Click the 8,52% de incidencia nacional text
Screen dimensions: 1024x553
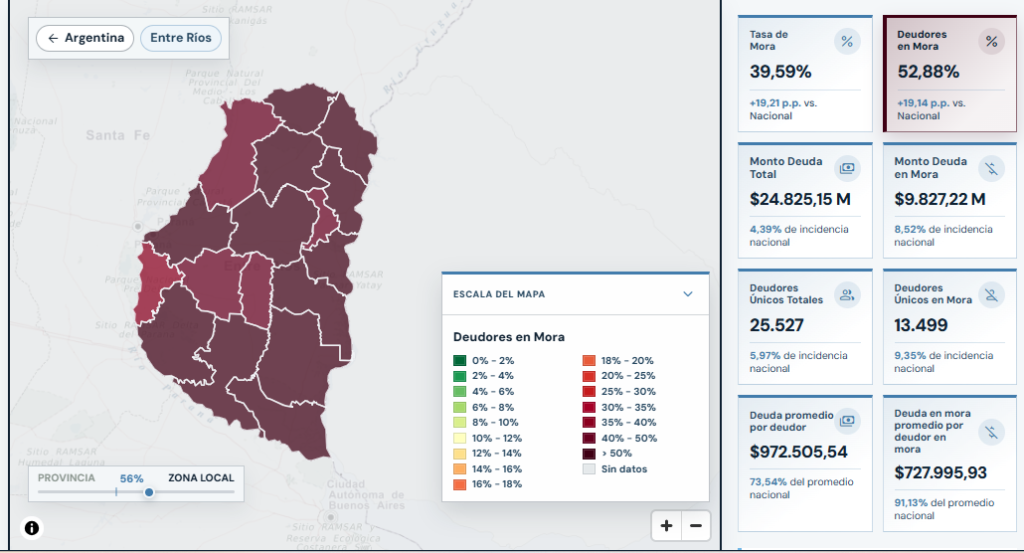point(943,236)
